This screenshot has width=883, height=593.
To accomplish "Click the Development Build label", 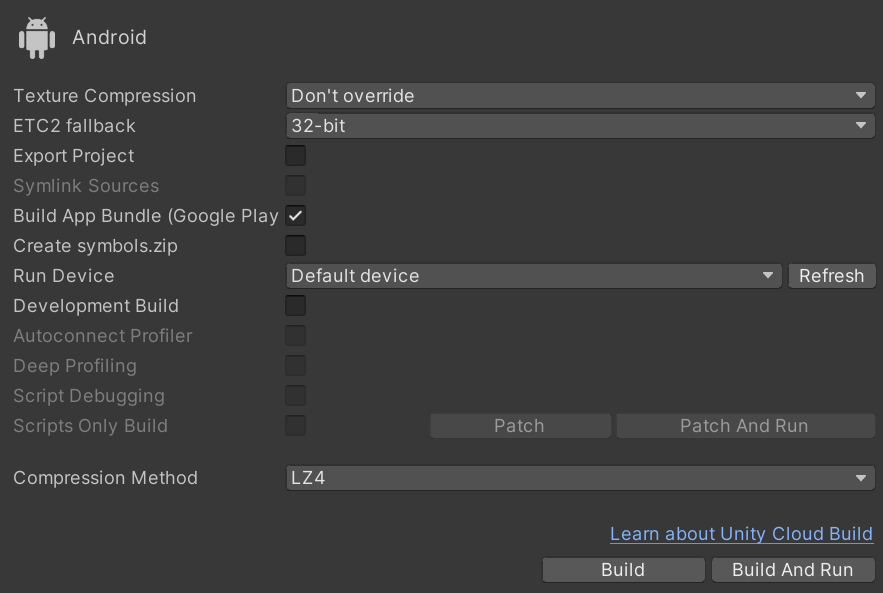I will 96,306.
